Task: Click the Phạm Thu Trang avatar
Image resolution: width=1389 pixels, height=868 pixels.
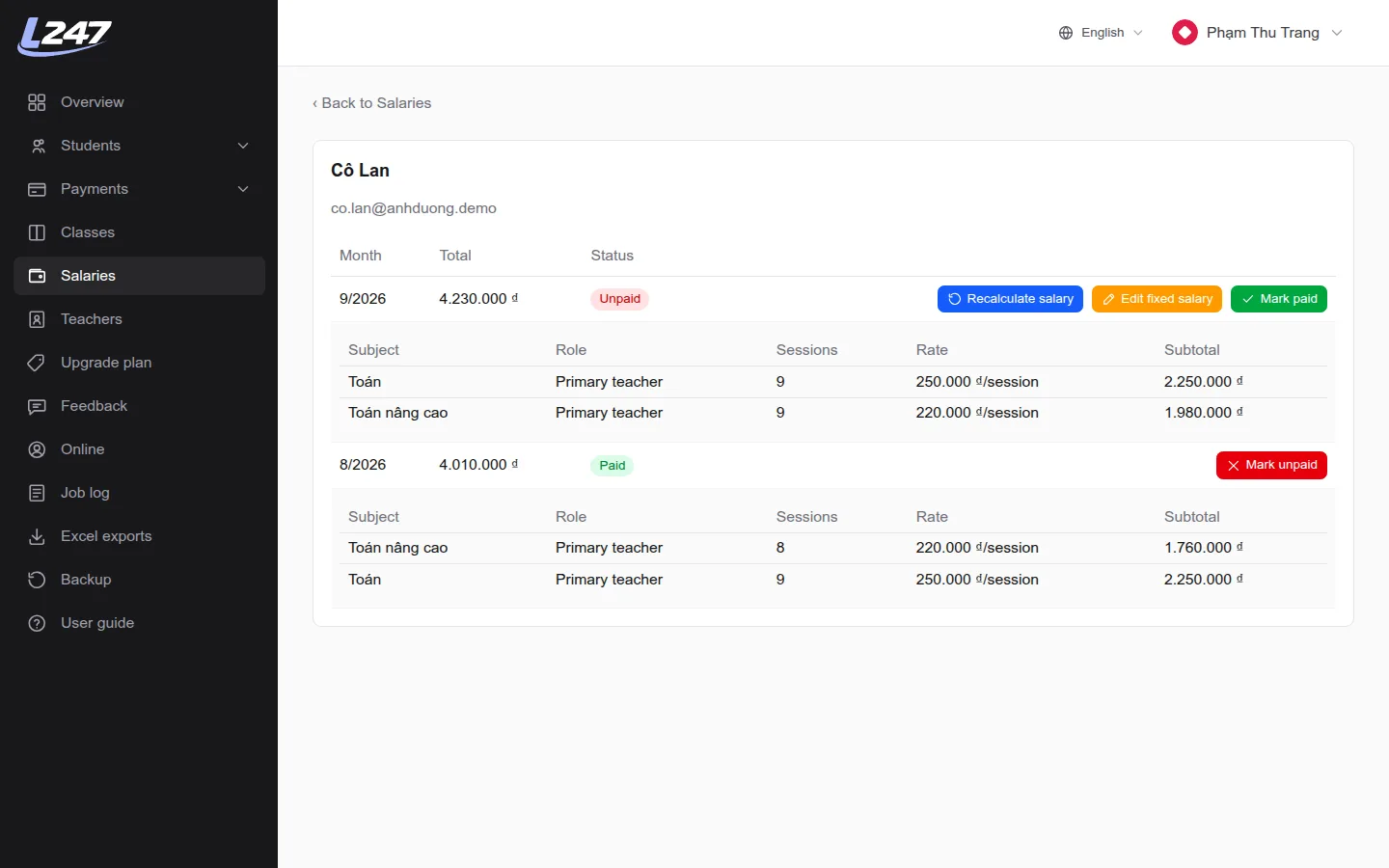Action: point(1185,33)
